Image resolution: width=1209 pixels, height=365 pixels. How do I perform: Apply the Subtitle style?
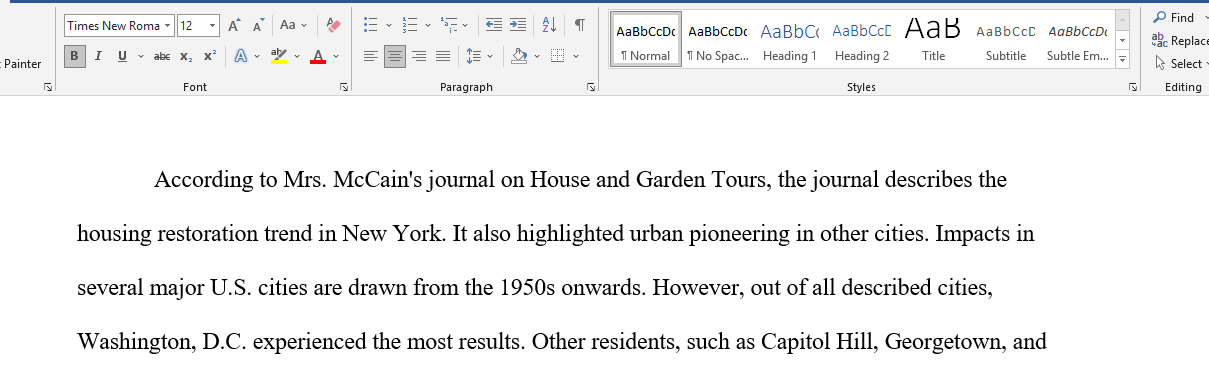pos(1006,39)
